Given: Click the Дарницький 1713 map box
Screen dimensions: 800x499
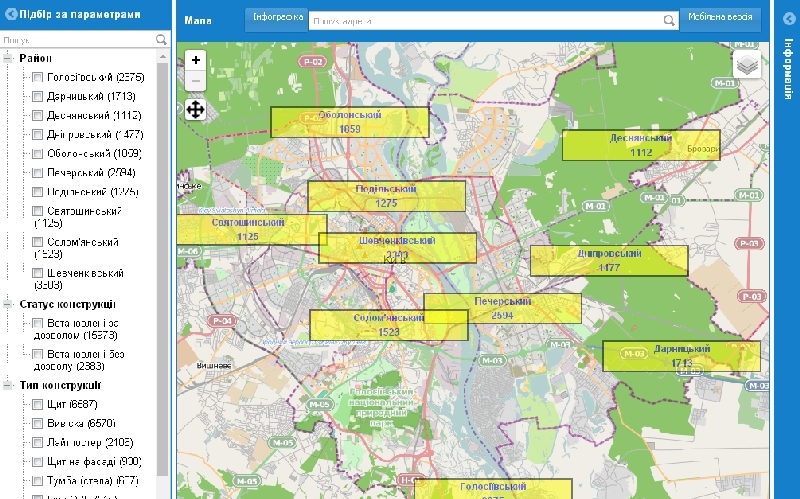Looking at the screenshot, I should (682, 356).
